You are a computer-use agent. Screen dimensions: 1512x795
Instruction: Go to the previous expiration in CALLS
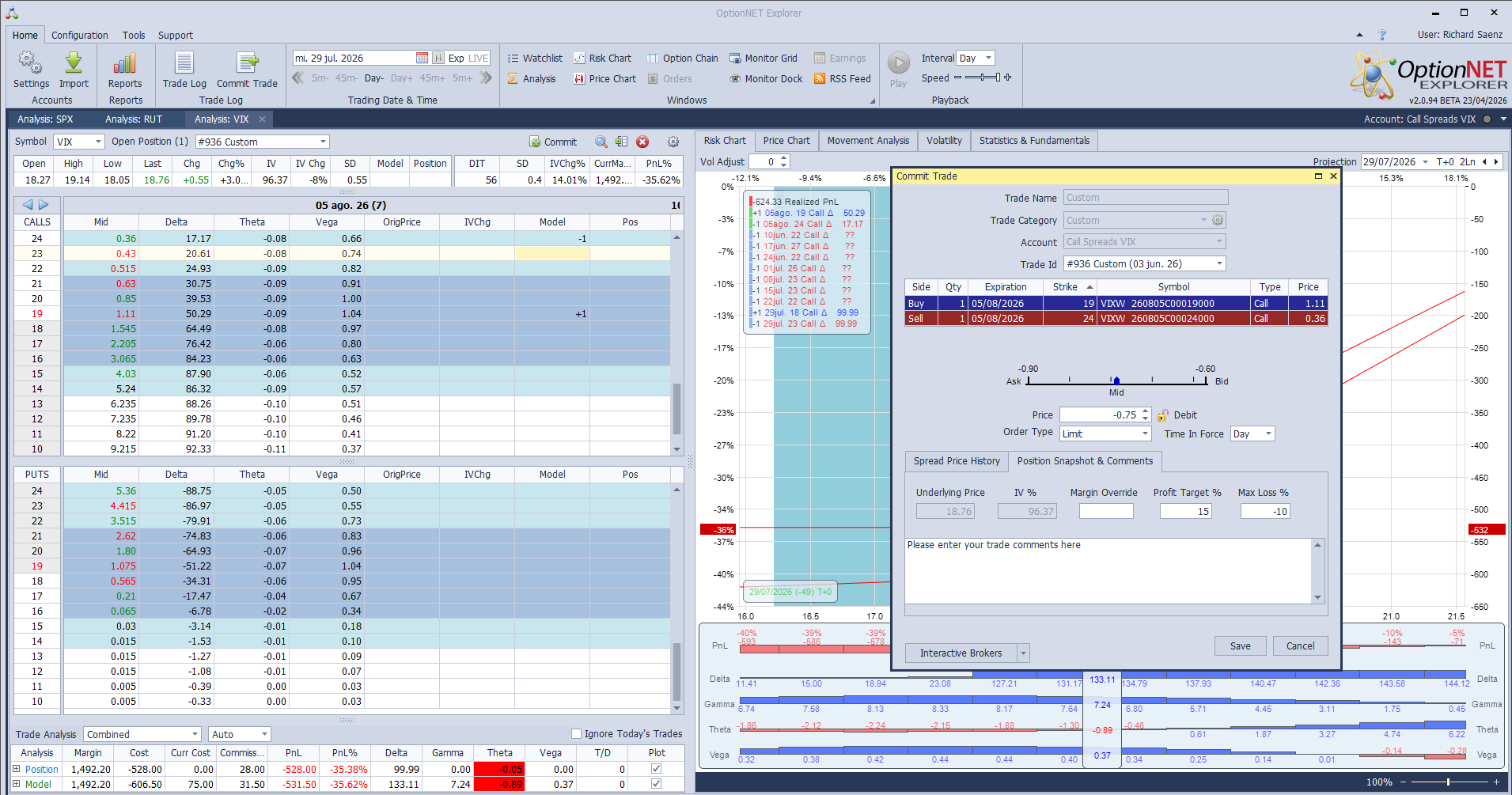(28, 205)
